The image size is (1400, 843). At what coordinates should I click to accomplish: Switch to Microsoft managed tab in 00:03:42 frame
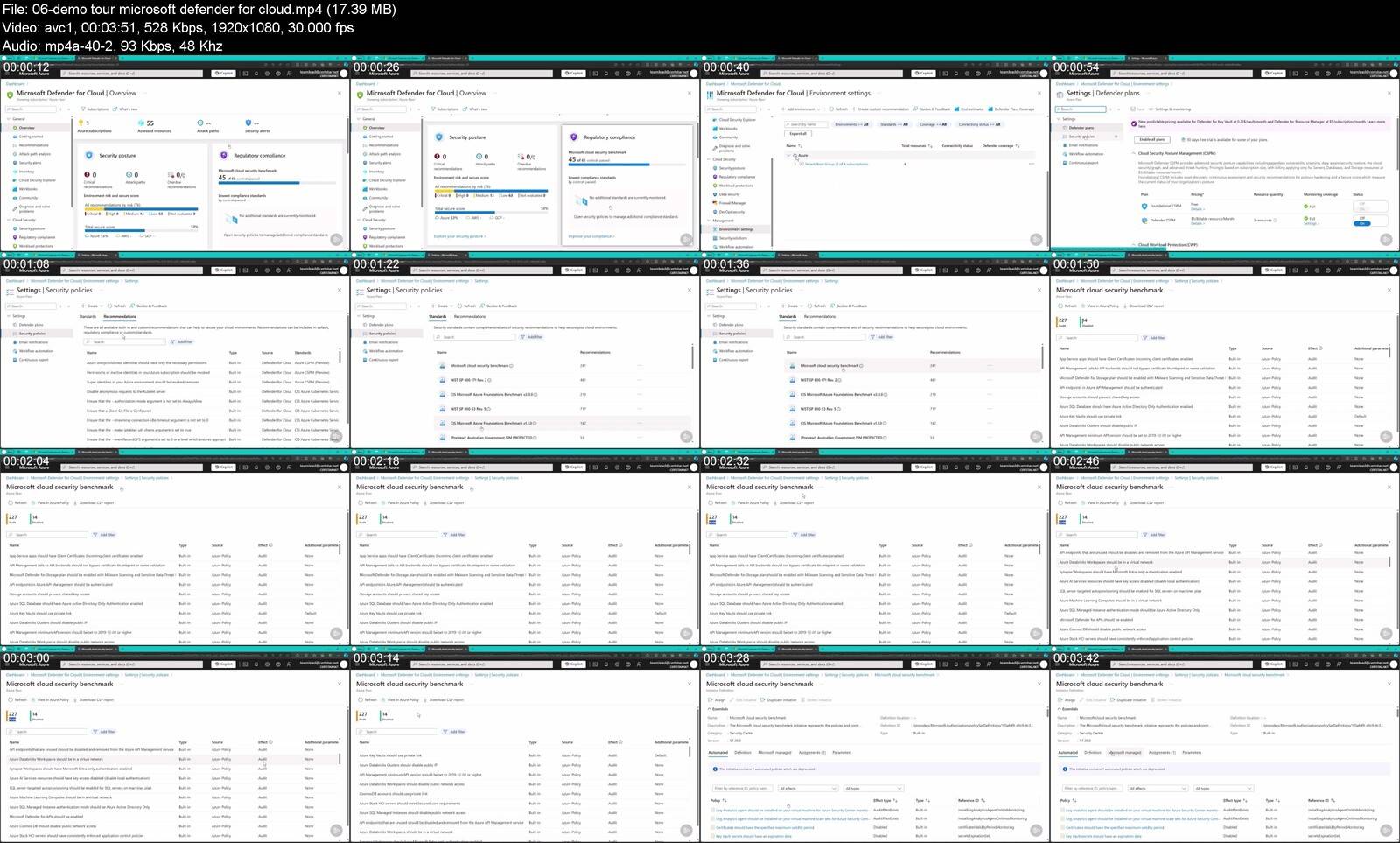point(1124,752)
